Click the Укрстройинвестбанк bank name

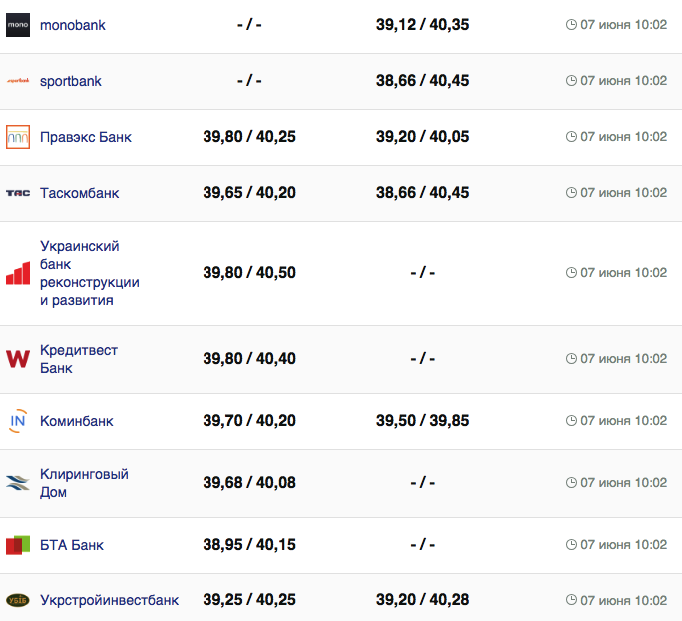click(110, 600)
